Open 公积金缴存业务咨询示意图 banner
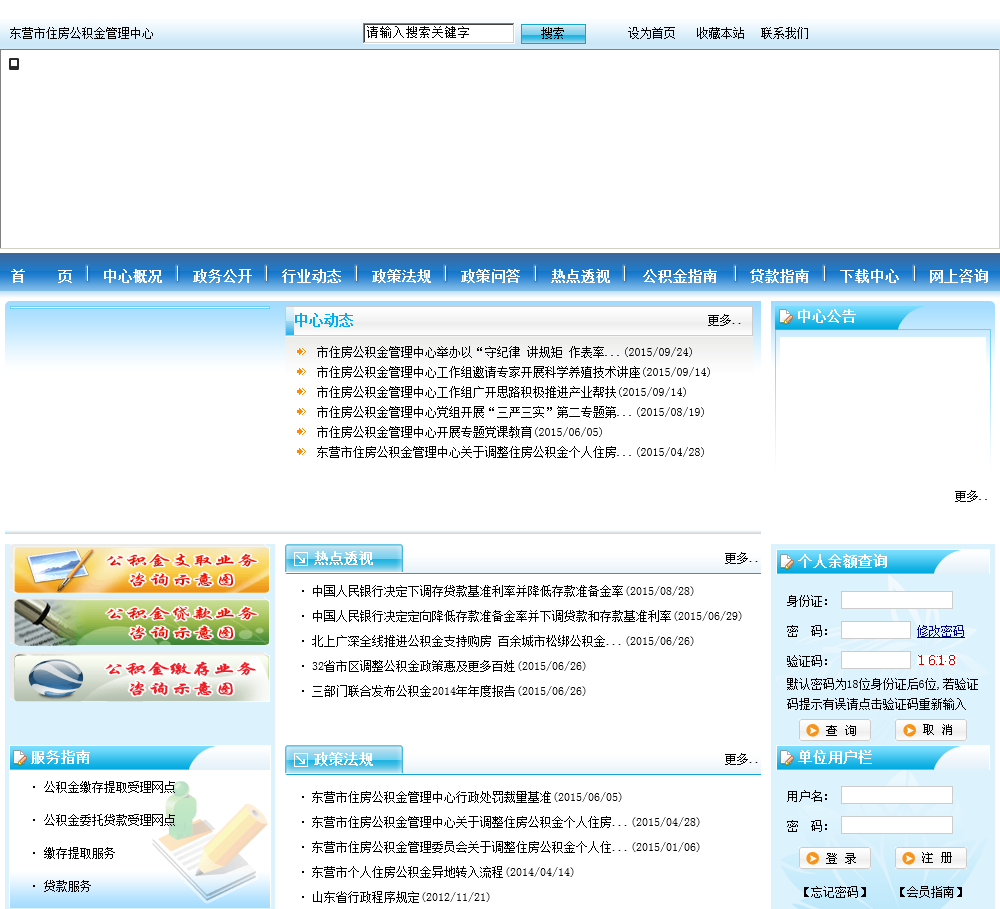Viewport: 1000px width, 909px height. [142, 677]
